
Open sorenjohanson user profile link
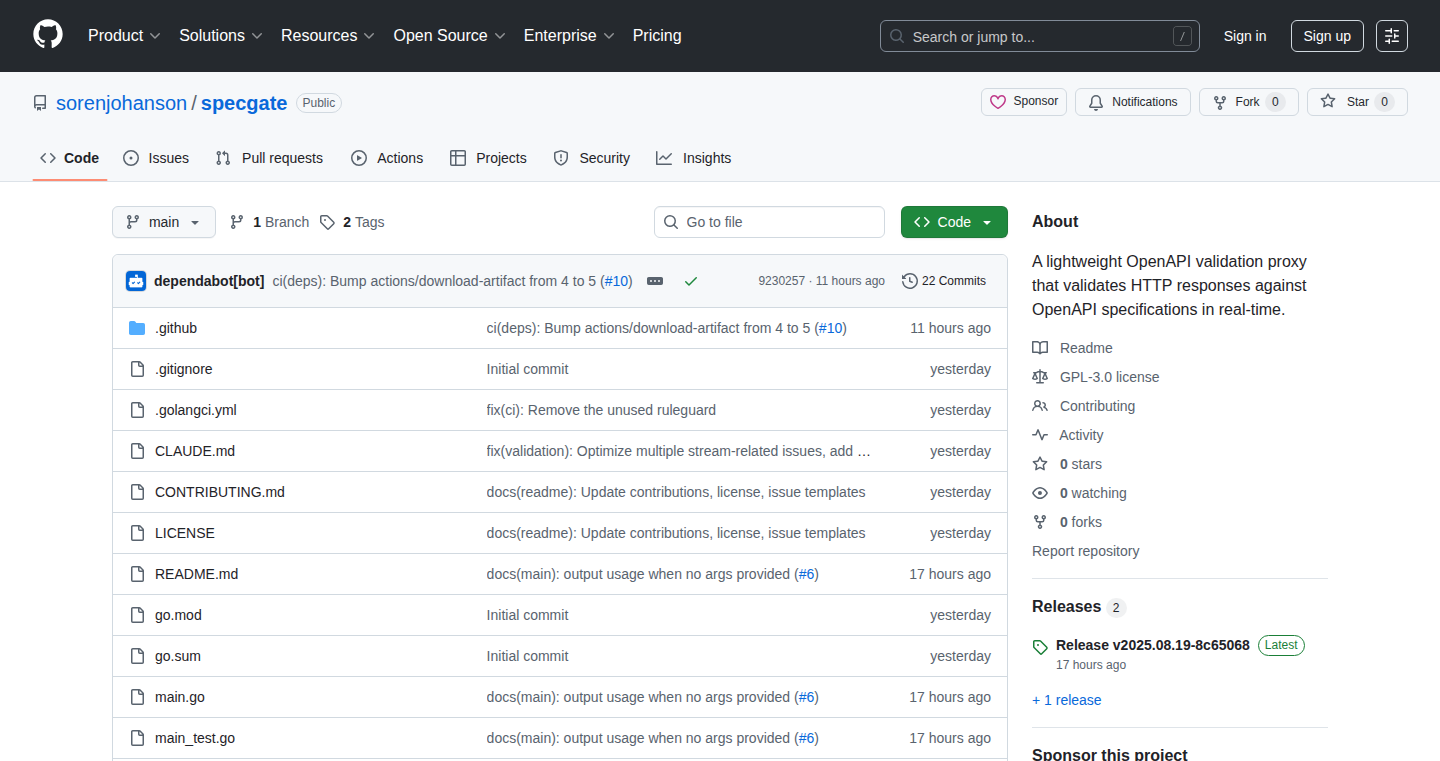click(121, 103)
